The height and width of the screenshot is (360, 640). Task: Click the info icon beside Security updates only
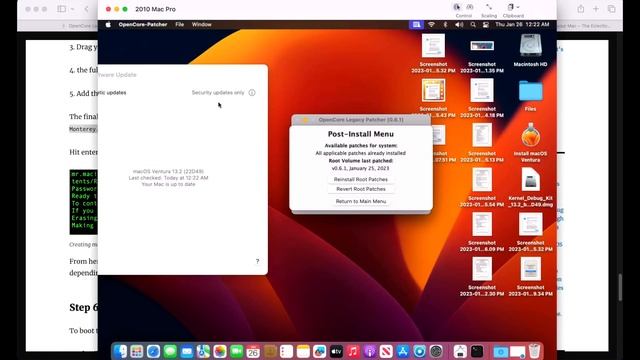[x=252, y=93]
